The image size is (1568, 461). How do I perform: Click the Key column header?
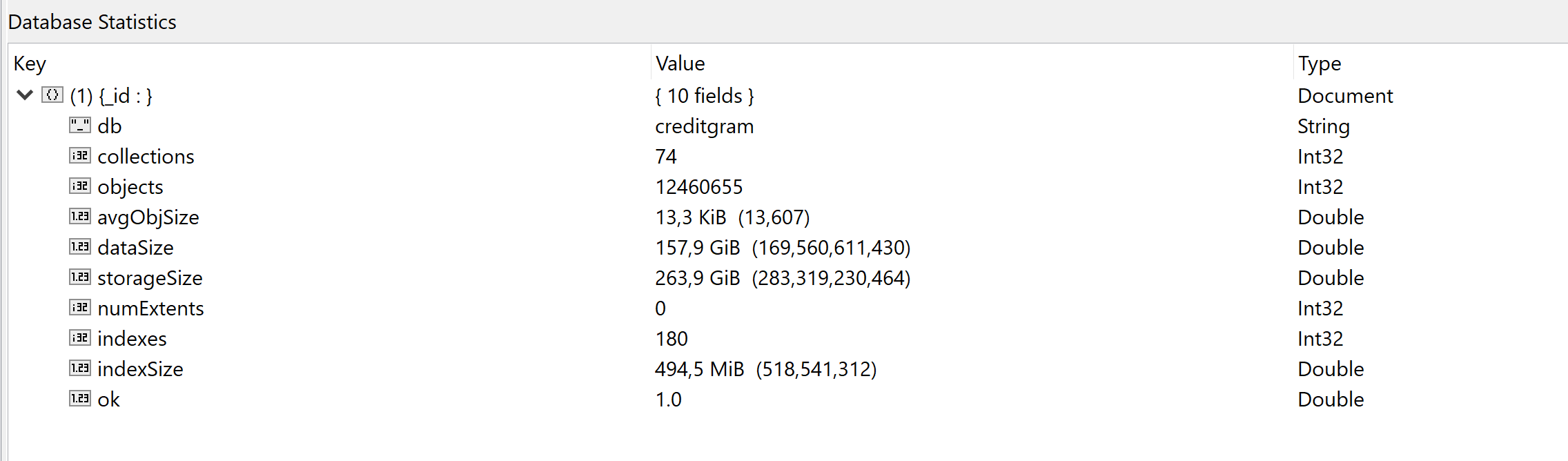(30, 63)
